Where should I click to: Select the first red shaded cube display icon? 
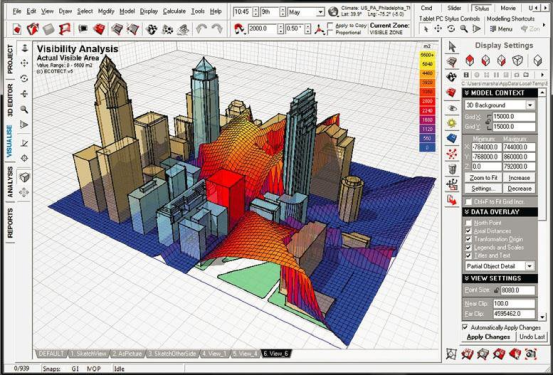point(470,60)
